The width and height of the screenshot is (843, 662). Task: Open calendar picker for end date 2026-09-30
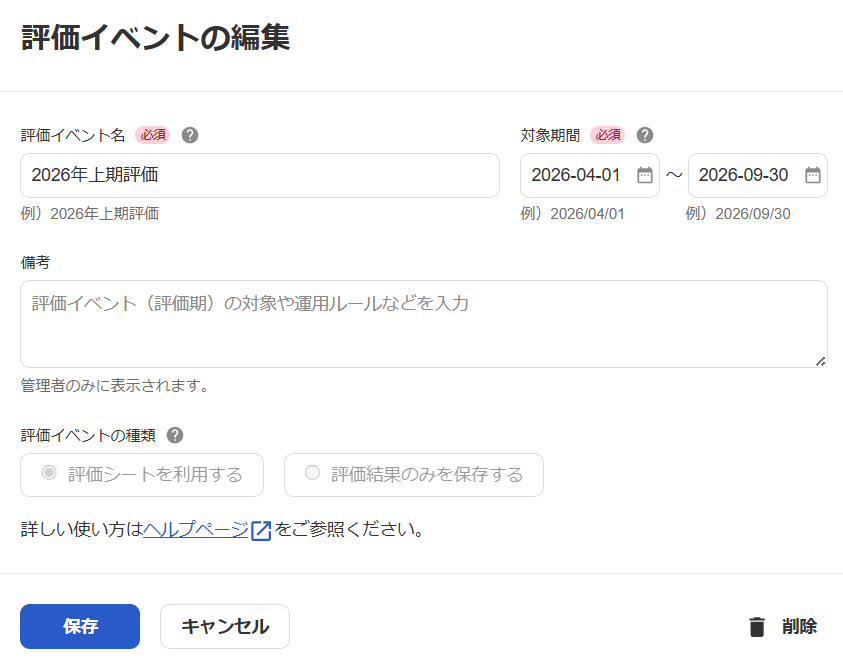[812, 175]
